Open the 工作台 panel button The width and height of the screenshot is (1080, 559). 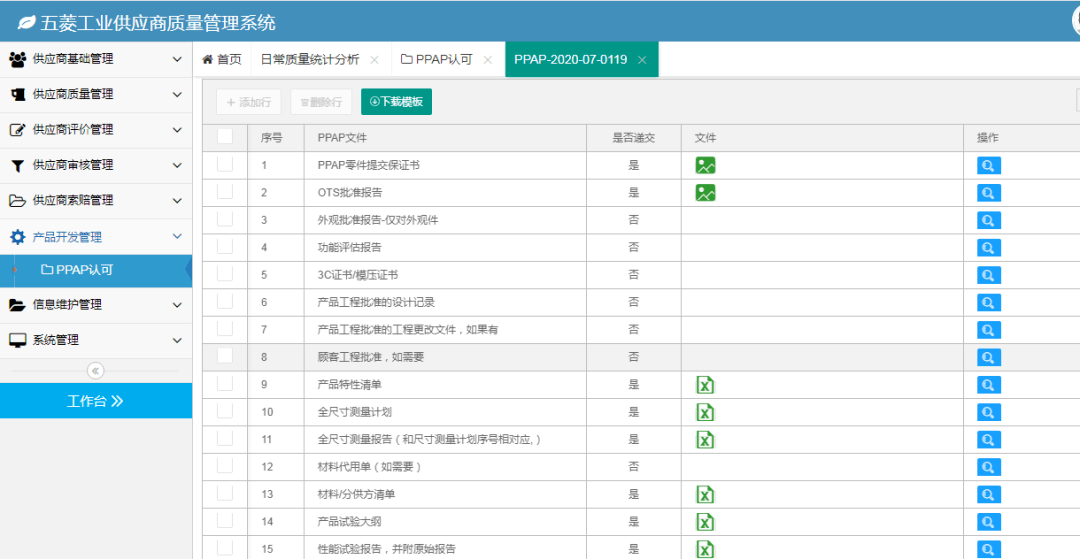click(x=96, y=401)
